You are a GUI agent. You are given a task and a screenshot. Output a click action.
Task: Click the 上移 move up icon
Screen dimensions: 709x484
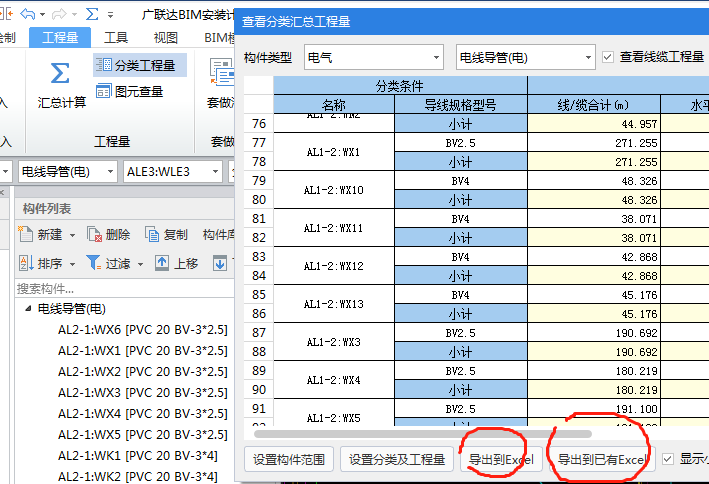(x=162, y=263)
